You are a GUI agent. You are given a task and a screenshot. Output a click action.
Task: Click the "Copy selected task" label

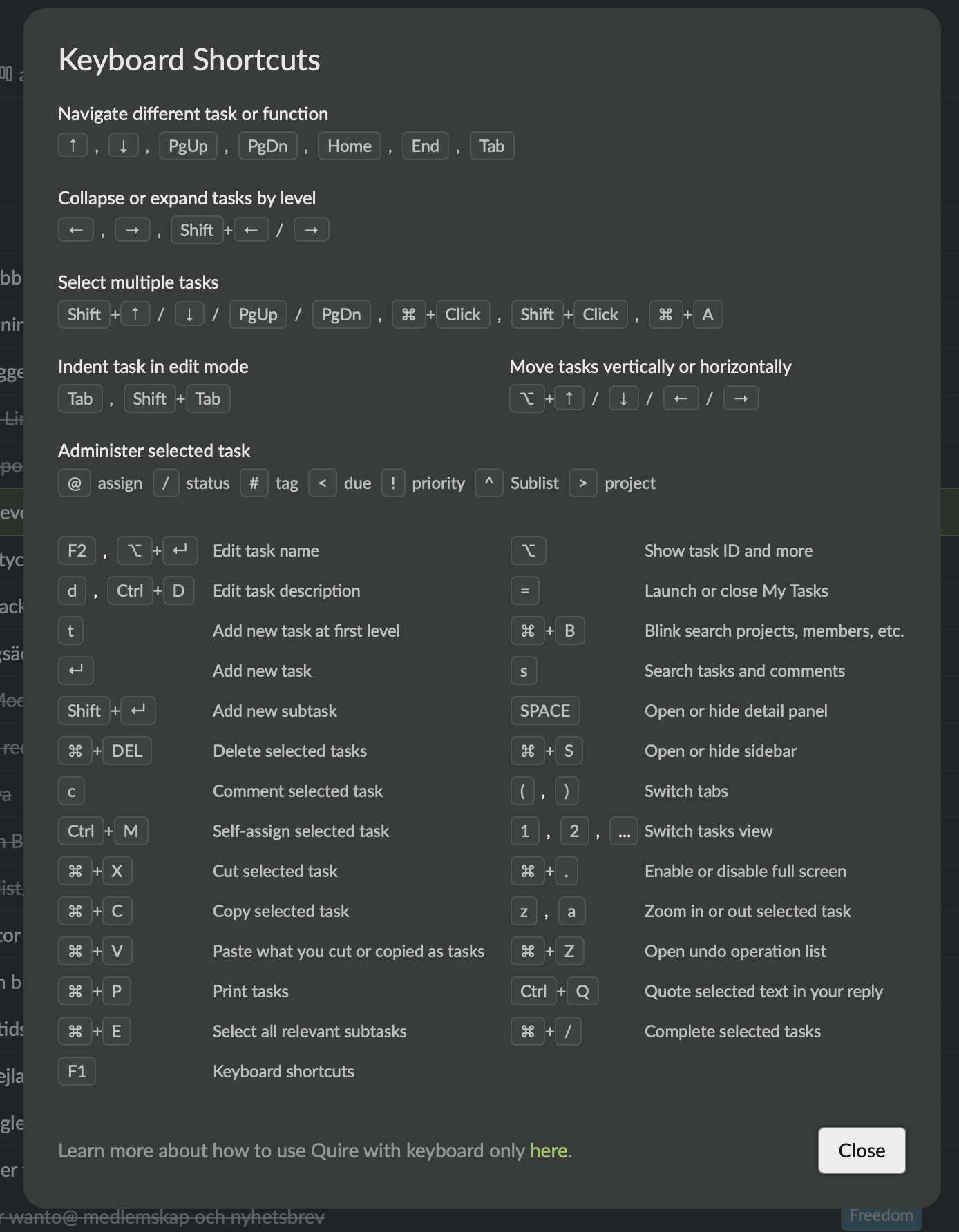point(281,911)
